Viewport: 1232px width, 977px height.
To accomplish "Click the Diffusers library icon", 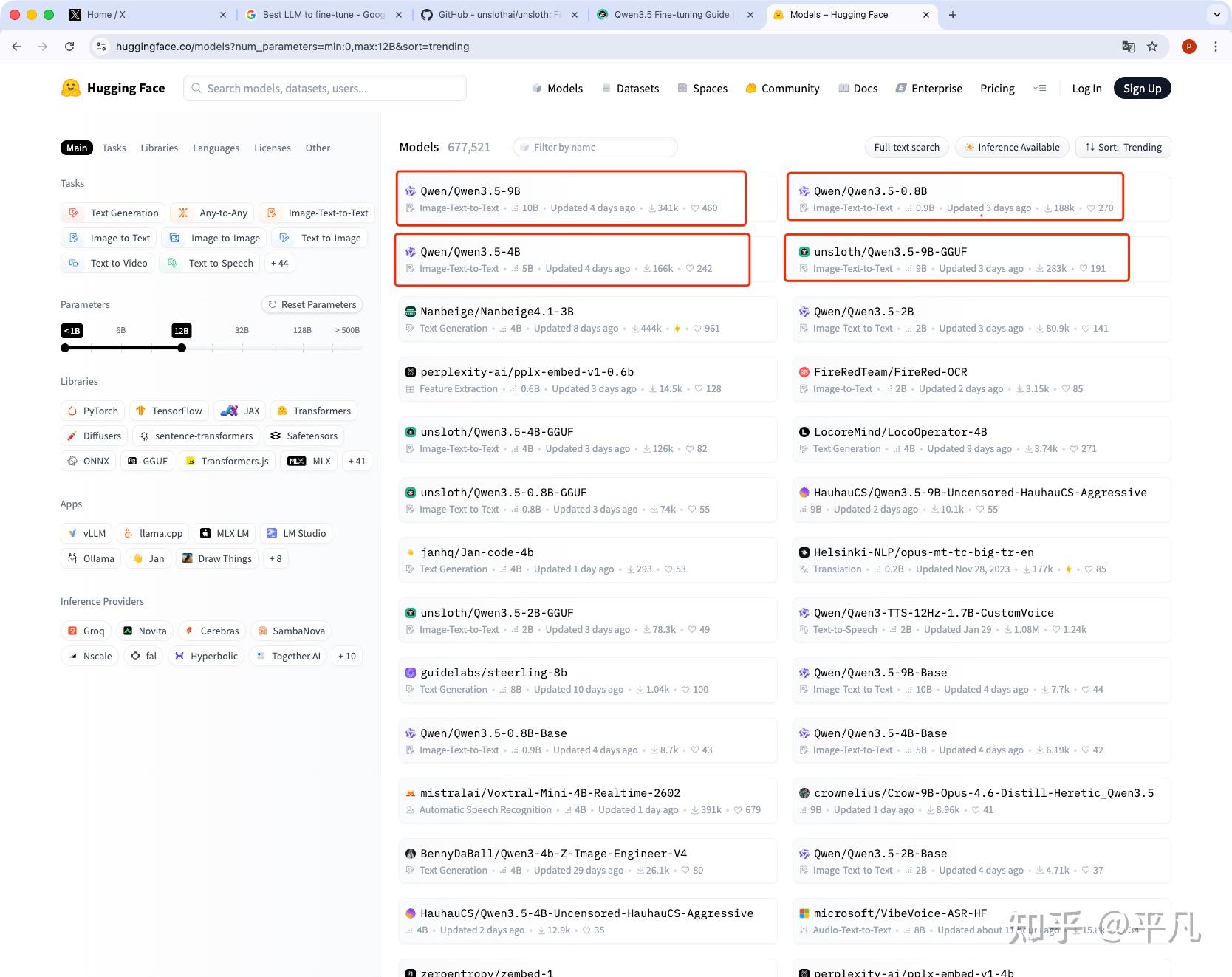I will pos(72,436).
